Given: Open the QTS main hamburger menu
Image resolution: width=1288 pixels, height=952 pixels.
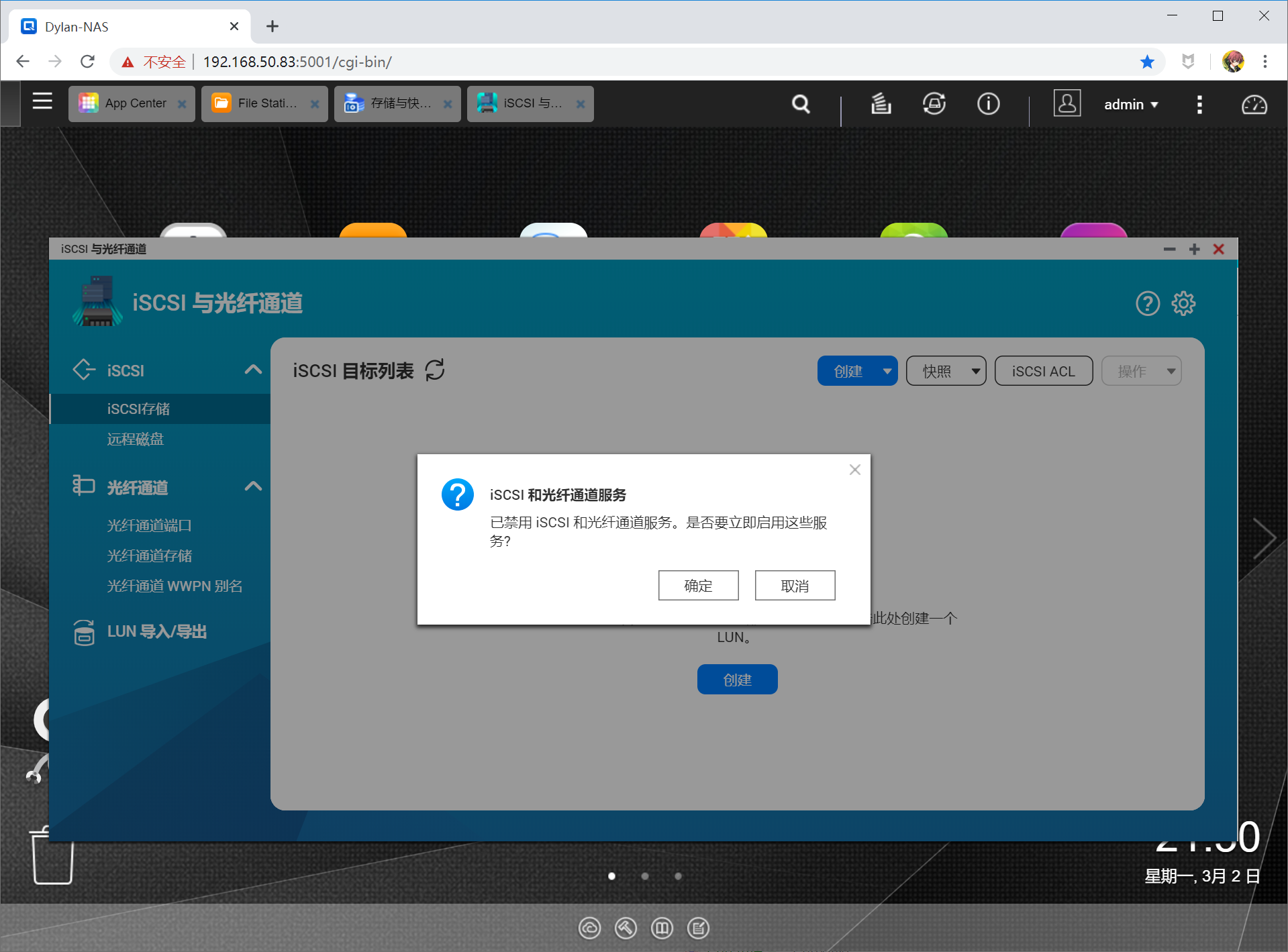Looking at the screenshot, I should 42,102.
